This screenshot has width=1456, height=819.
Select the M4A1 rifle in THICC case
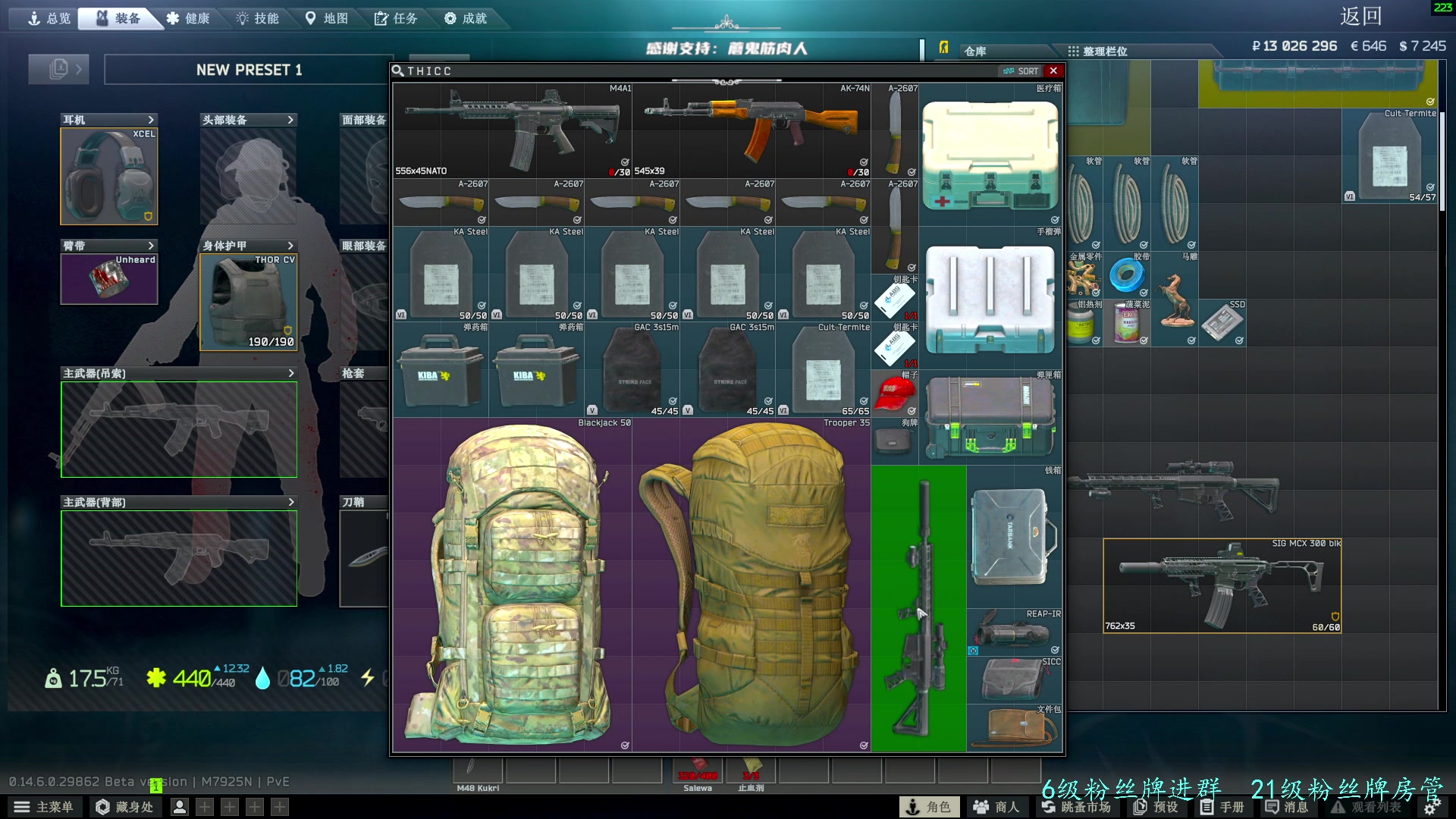[512, 130]
